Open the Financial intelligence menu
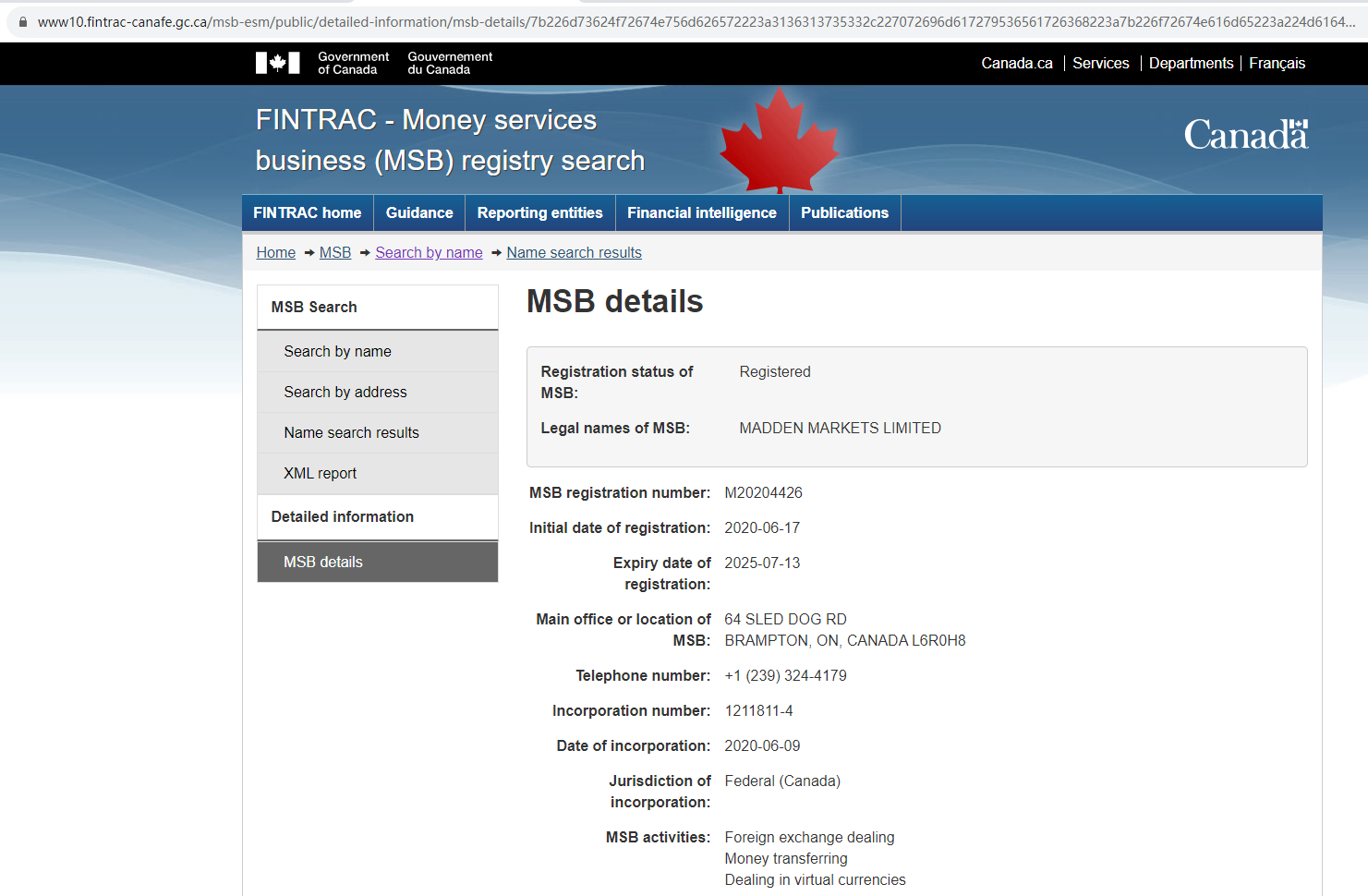 [702, 212]
